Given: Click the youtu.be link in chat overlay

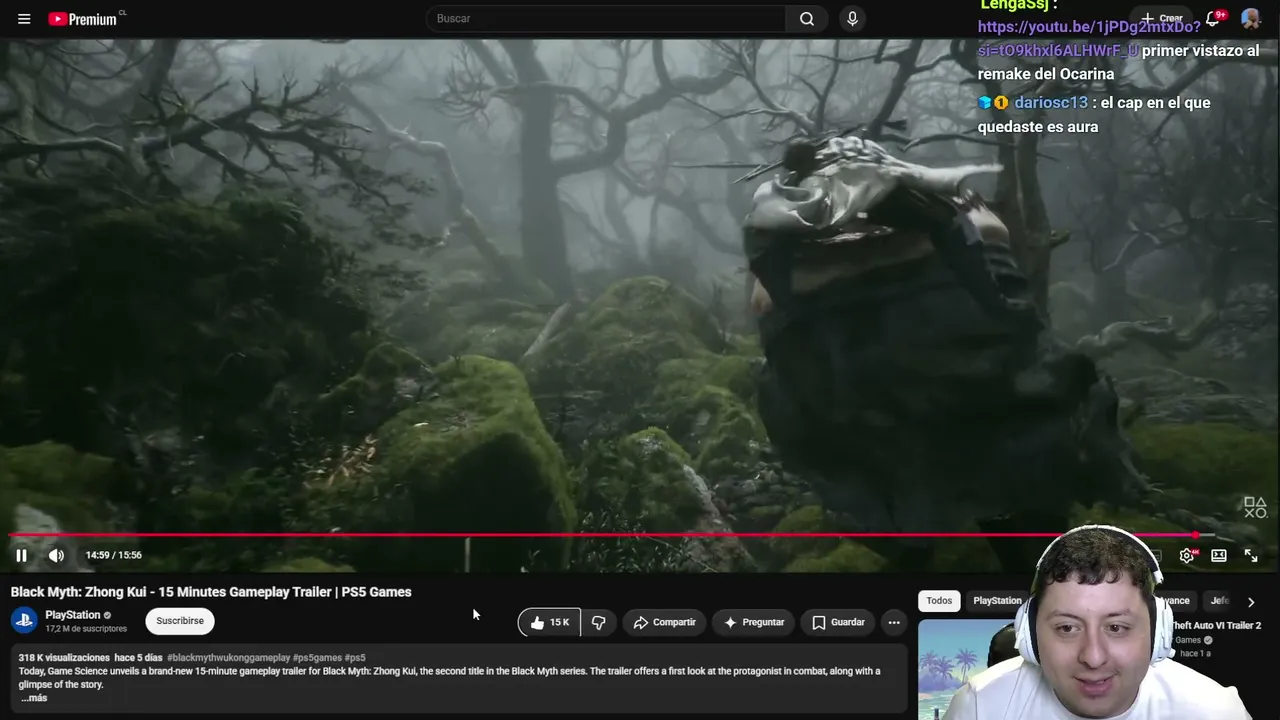Looking at the screenshot, I should click(1089, 39).
